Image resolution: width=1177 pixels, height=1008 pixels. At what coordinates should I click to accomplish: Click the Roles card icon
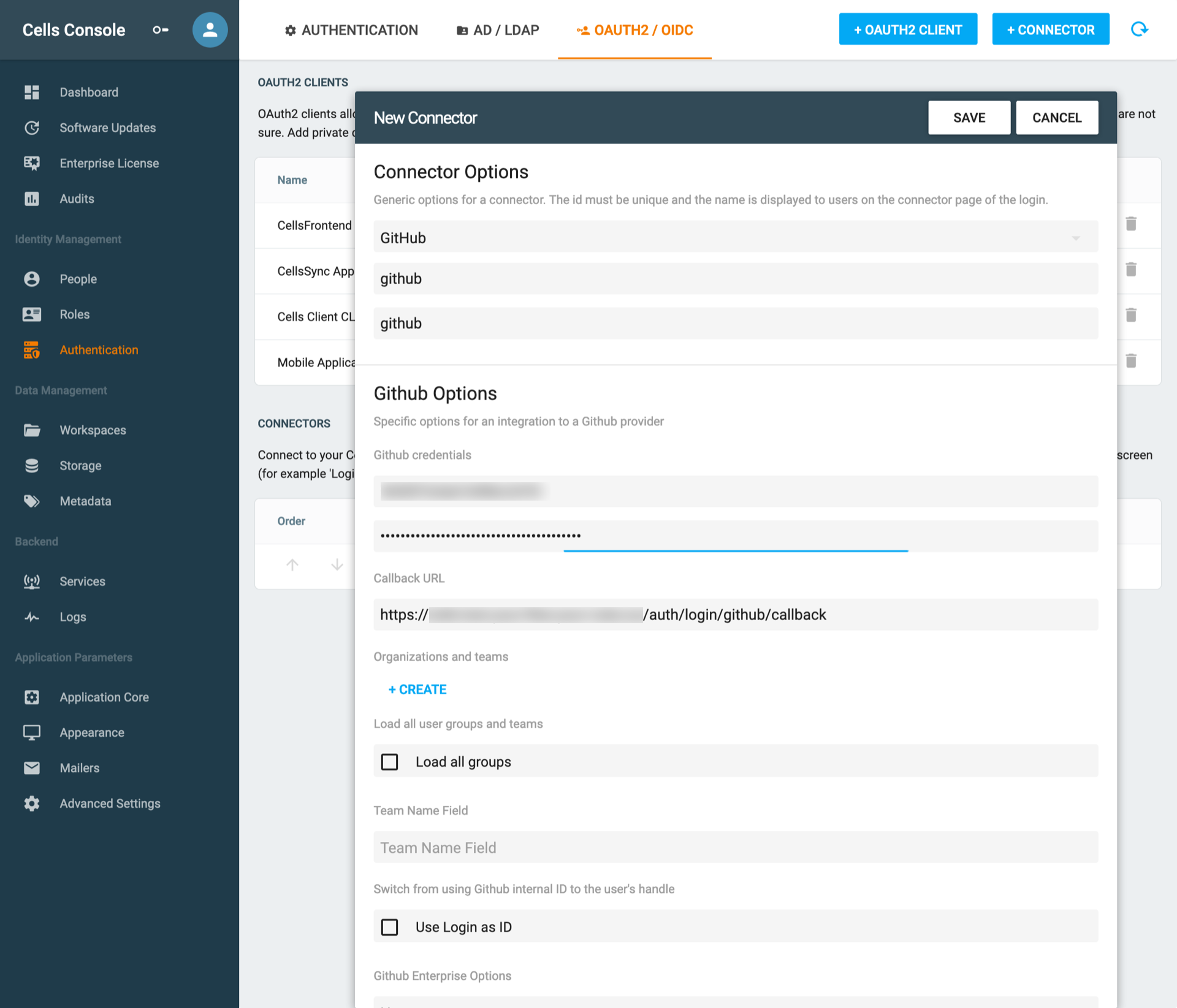pyautogui.click(x=32, y=315)
